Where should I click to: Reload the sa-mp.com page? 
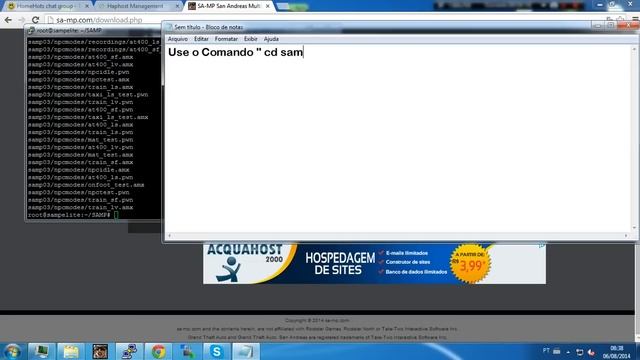pyautogui.click(x=36, y=20)
